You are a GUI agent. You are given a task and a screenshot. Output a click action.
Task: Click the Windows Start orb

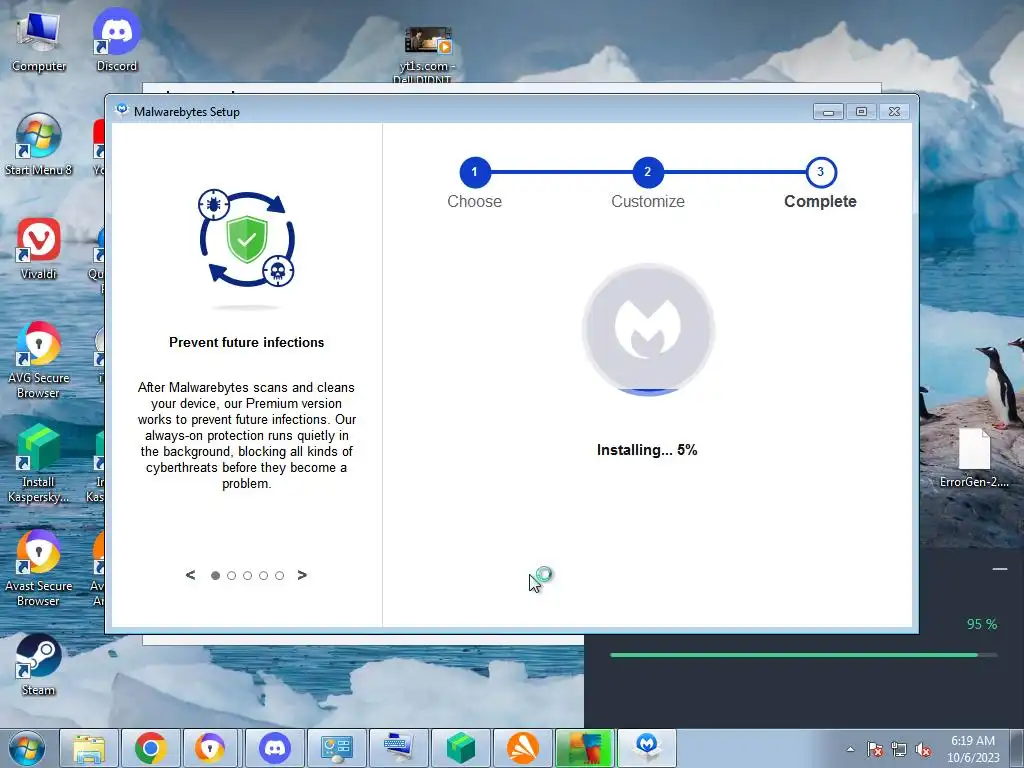(x=27, y=748)
